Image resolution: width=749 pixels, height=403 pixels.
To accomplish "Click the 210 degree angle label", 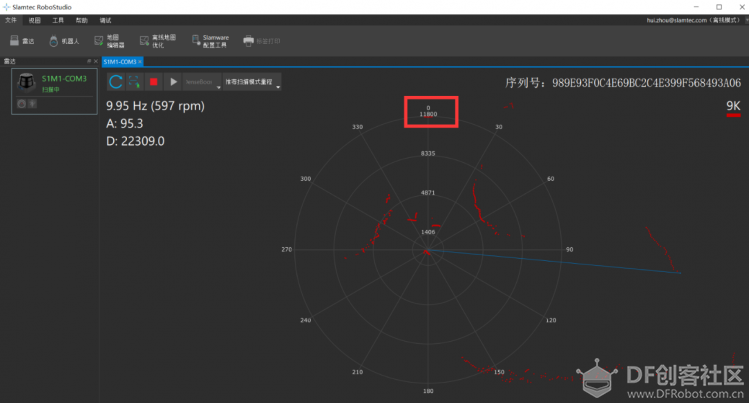I will tap(357, 371).
